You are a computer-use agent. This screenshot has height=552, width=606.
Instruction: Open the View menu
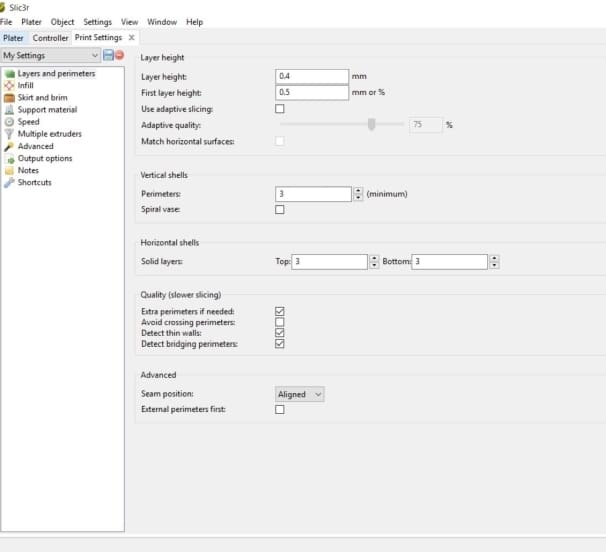pyautogui.click(x=129, y=22)
